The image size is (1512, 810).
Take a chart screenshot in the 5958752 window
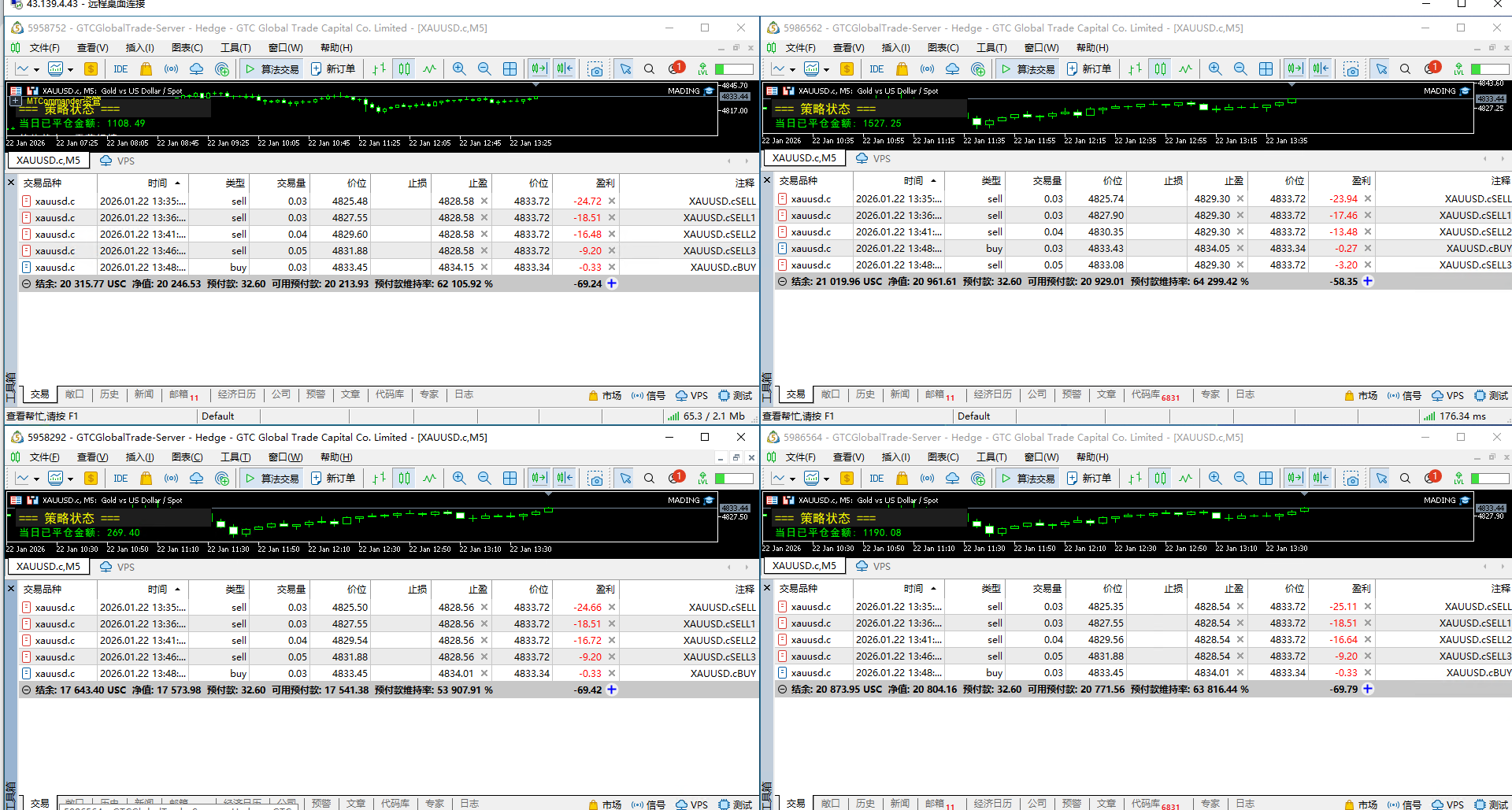[595, 69]
